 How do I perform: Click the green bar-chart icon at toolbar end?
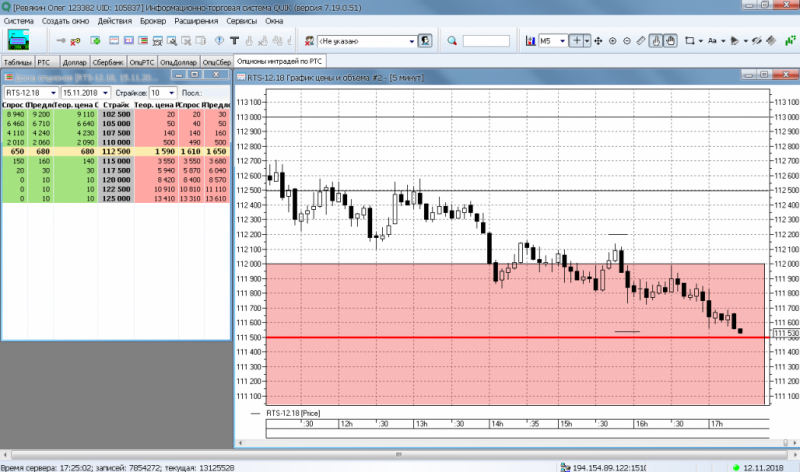(790, 40)
